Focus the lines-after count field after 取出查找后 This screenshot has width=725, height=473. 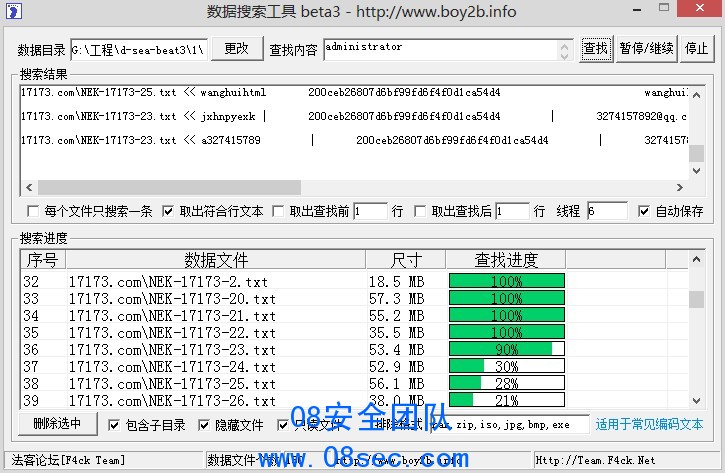coord(512,211)
